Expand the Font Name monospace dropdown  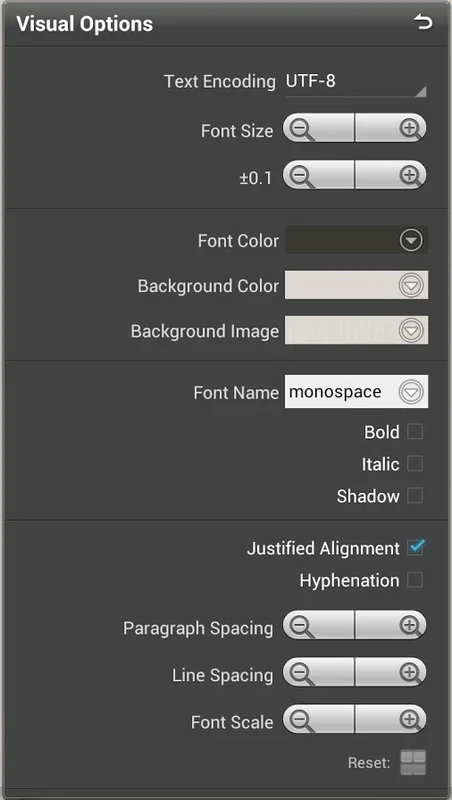point(357,391)
